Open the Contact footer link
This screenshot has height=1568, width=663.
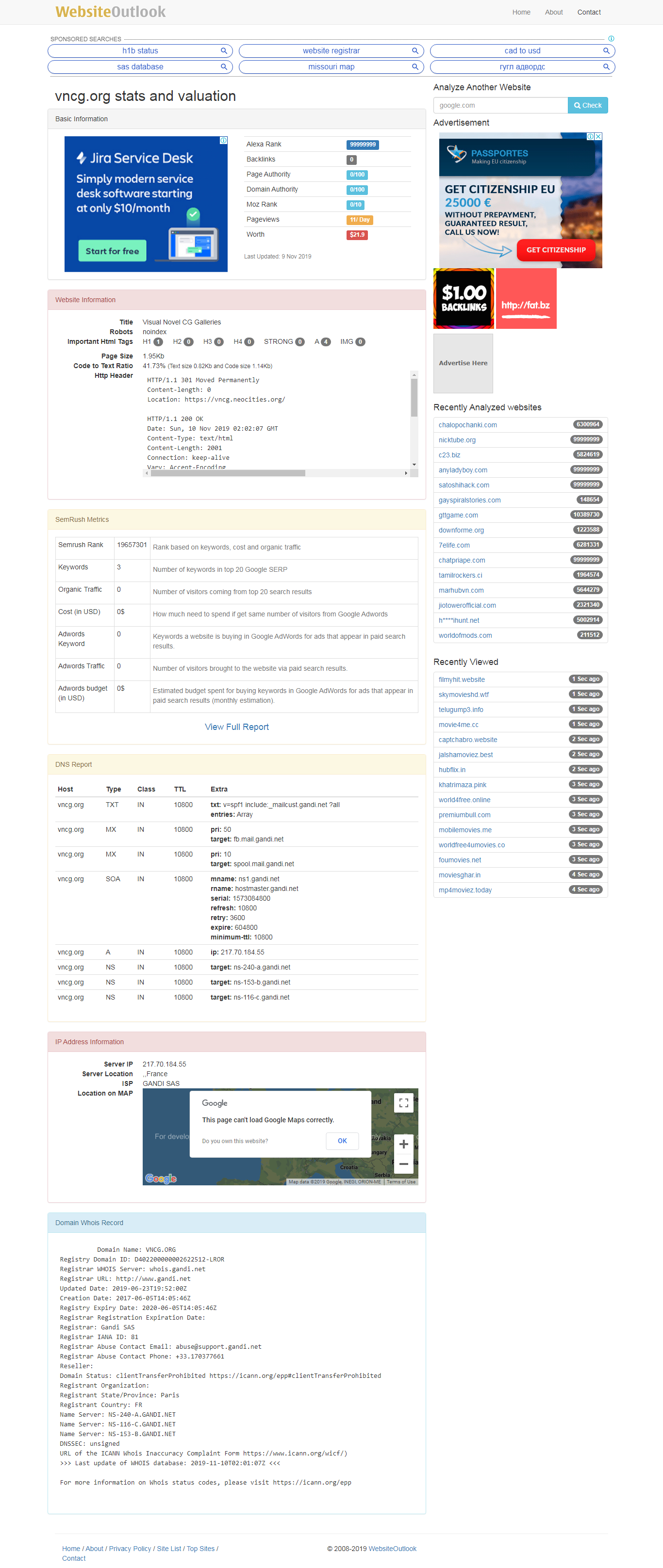[74, 1558]
